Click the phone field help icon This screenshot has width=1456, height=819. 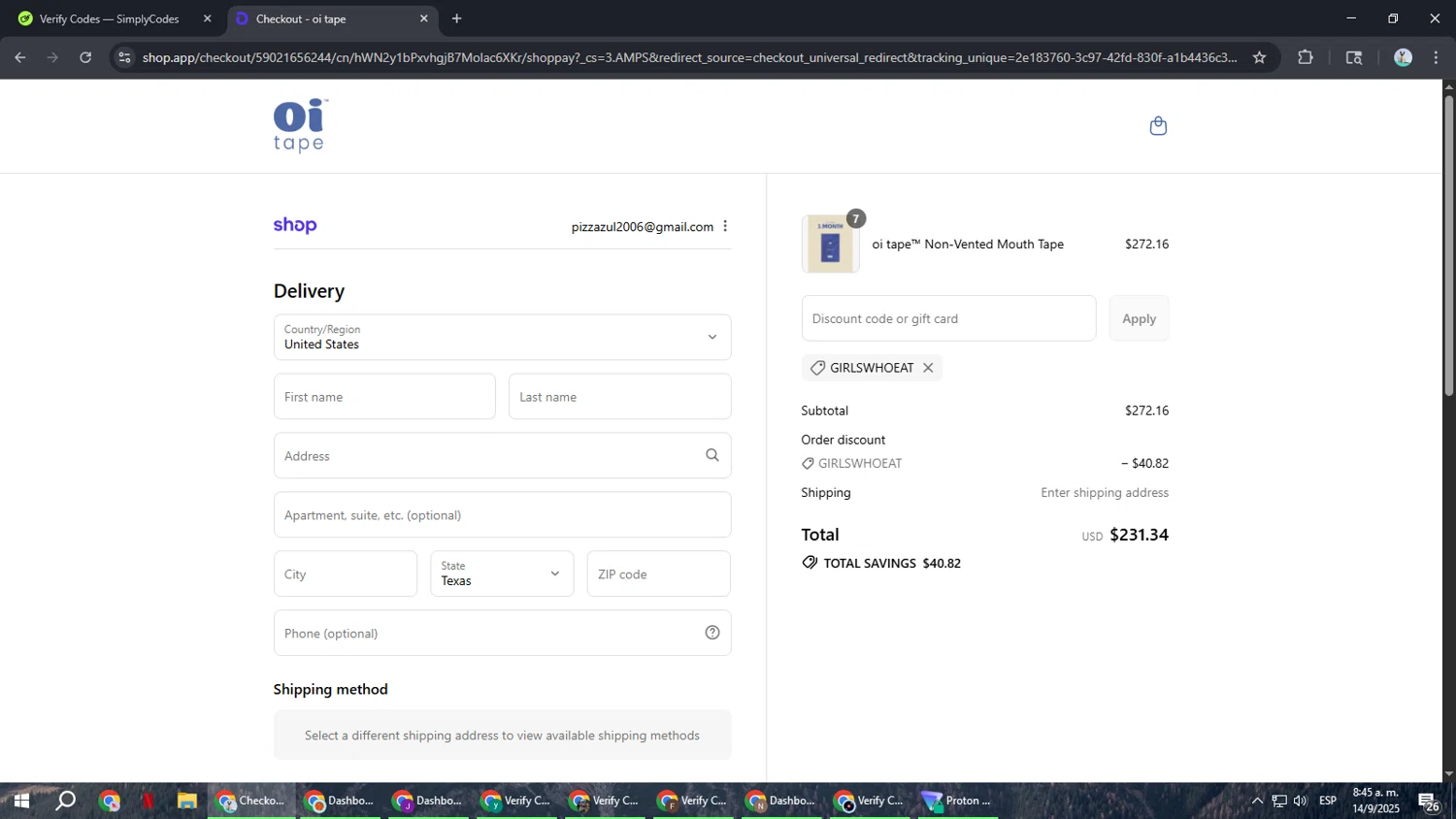(712, 633)
